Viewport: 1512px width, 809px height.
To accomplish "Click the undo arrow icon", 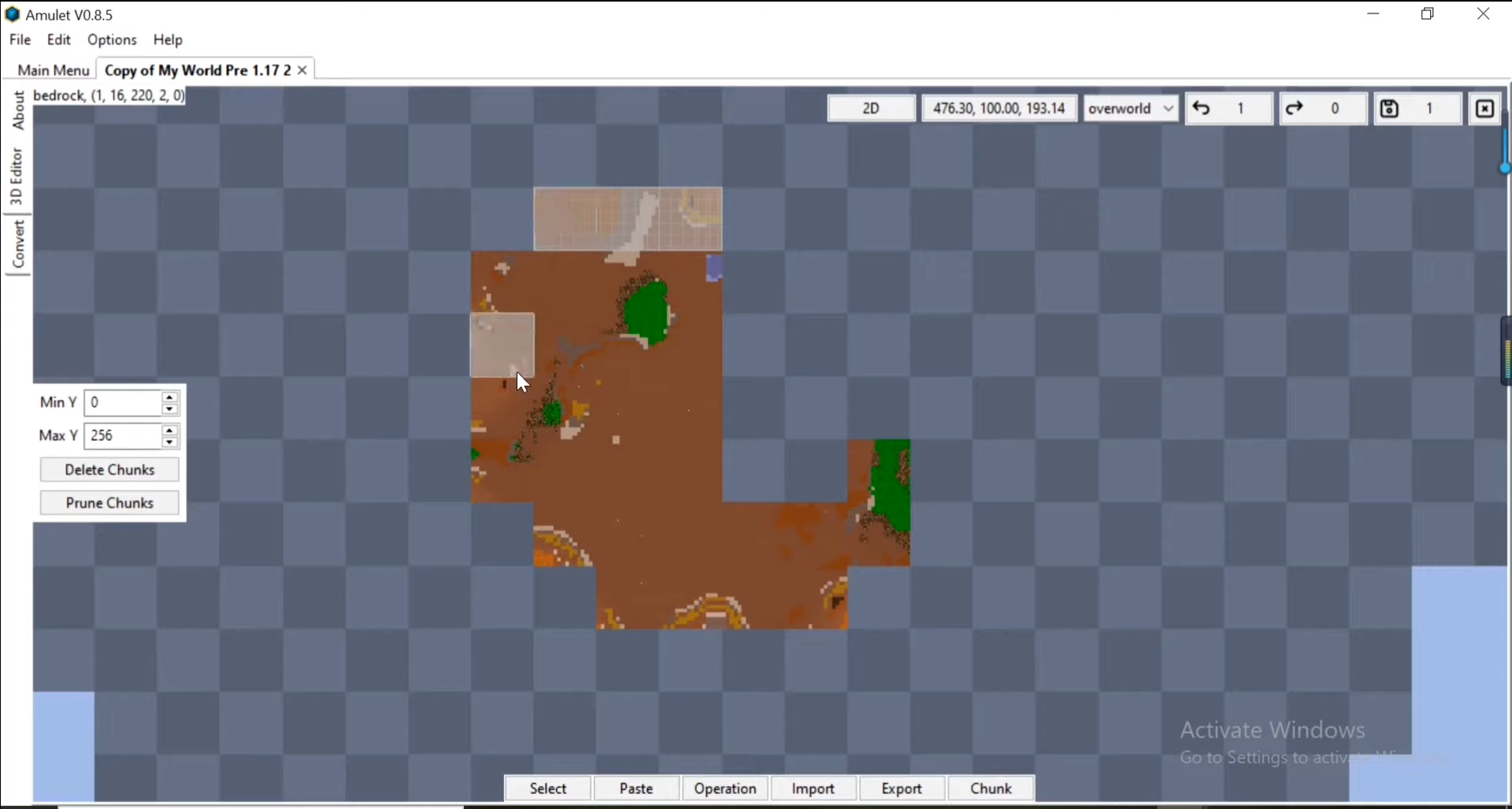I will [x=1203, y=108].
